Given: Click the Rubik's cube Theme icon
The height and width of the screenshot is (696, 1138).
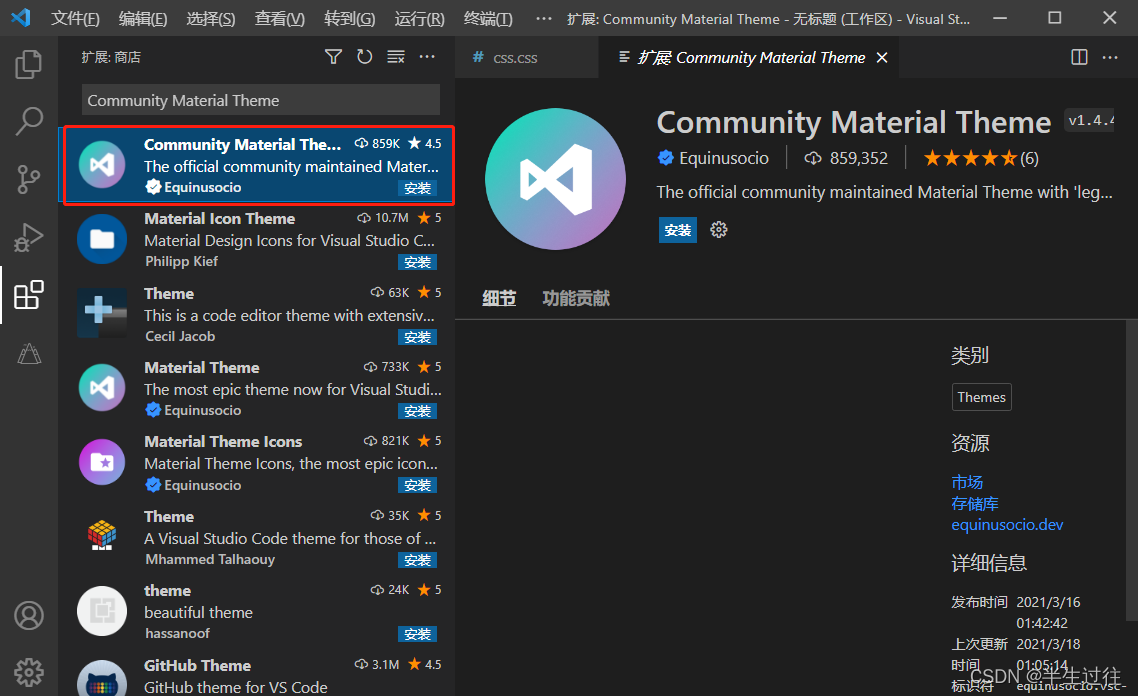Looking at the screenshot, I should pos(102,536).
